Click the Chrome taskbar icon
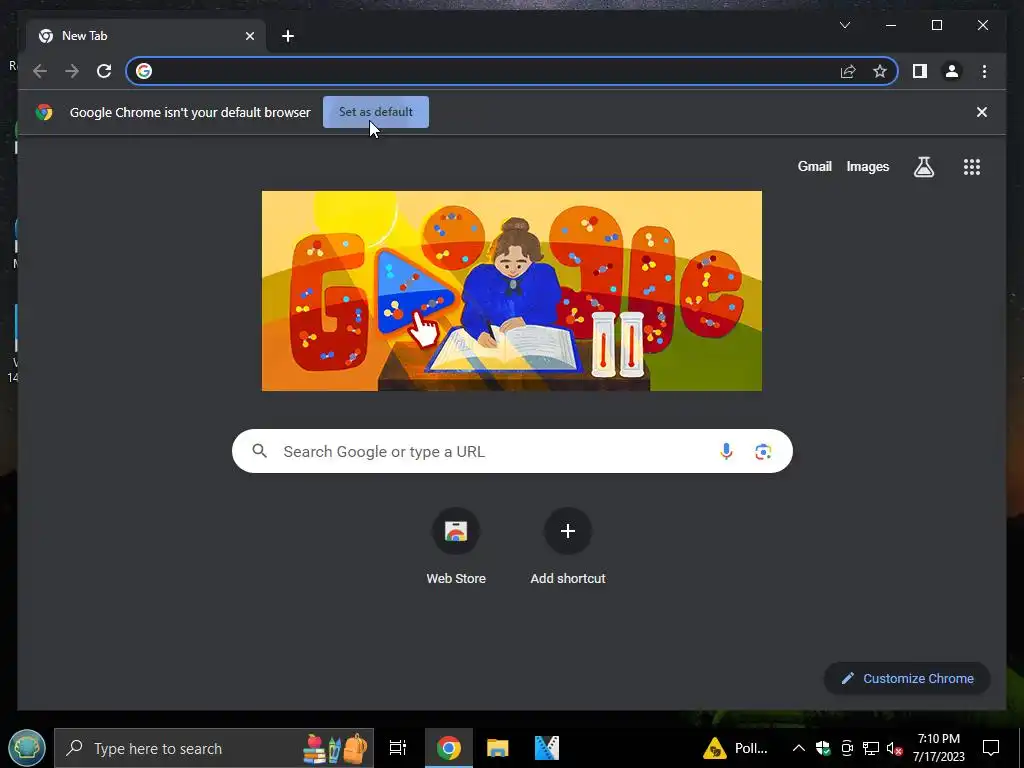1024x768 pixels. click(449, 748)
